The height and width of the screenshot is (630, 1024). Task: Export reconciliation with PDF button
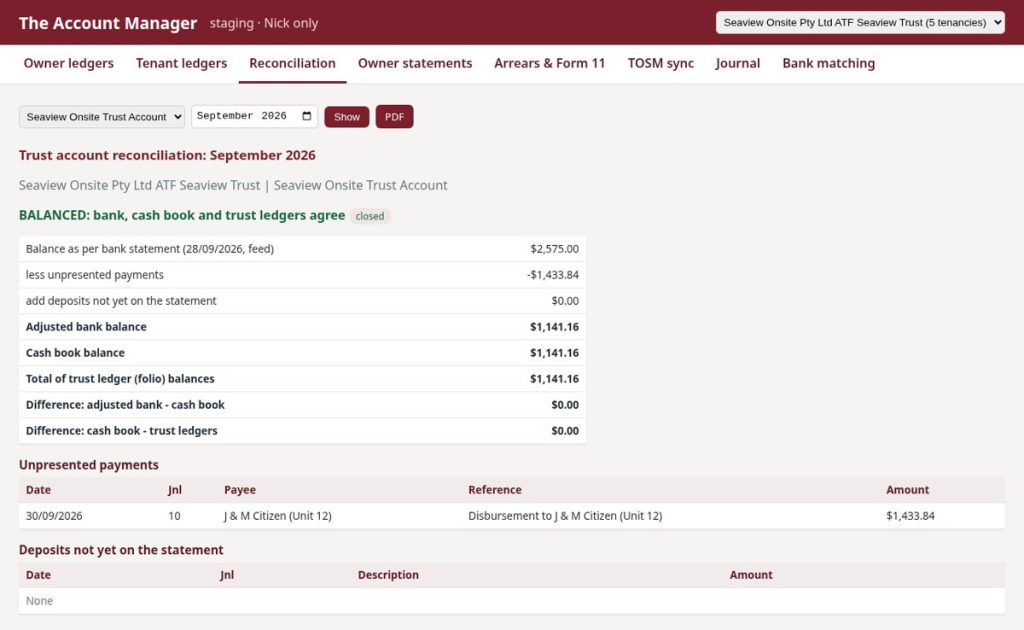pos(394,117)
